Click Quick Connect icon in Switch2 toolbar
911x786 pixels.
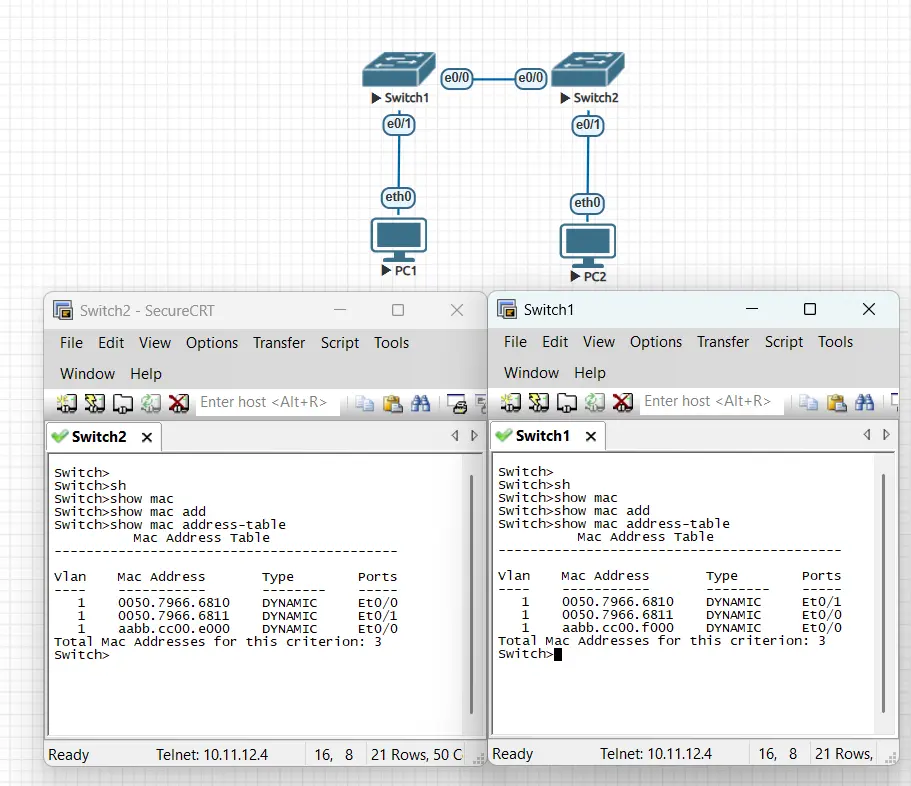pyautogui.click(x=94, y=403)
